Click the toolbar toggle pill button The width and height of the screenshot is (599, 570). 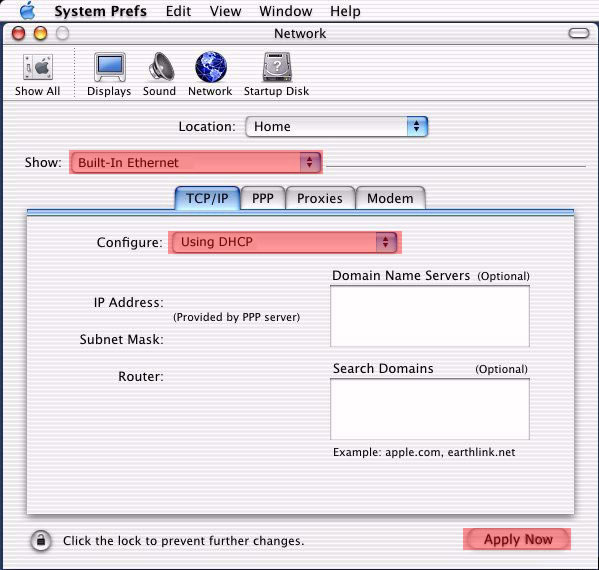point(579,33)
